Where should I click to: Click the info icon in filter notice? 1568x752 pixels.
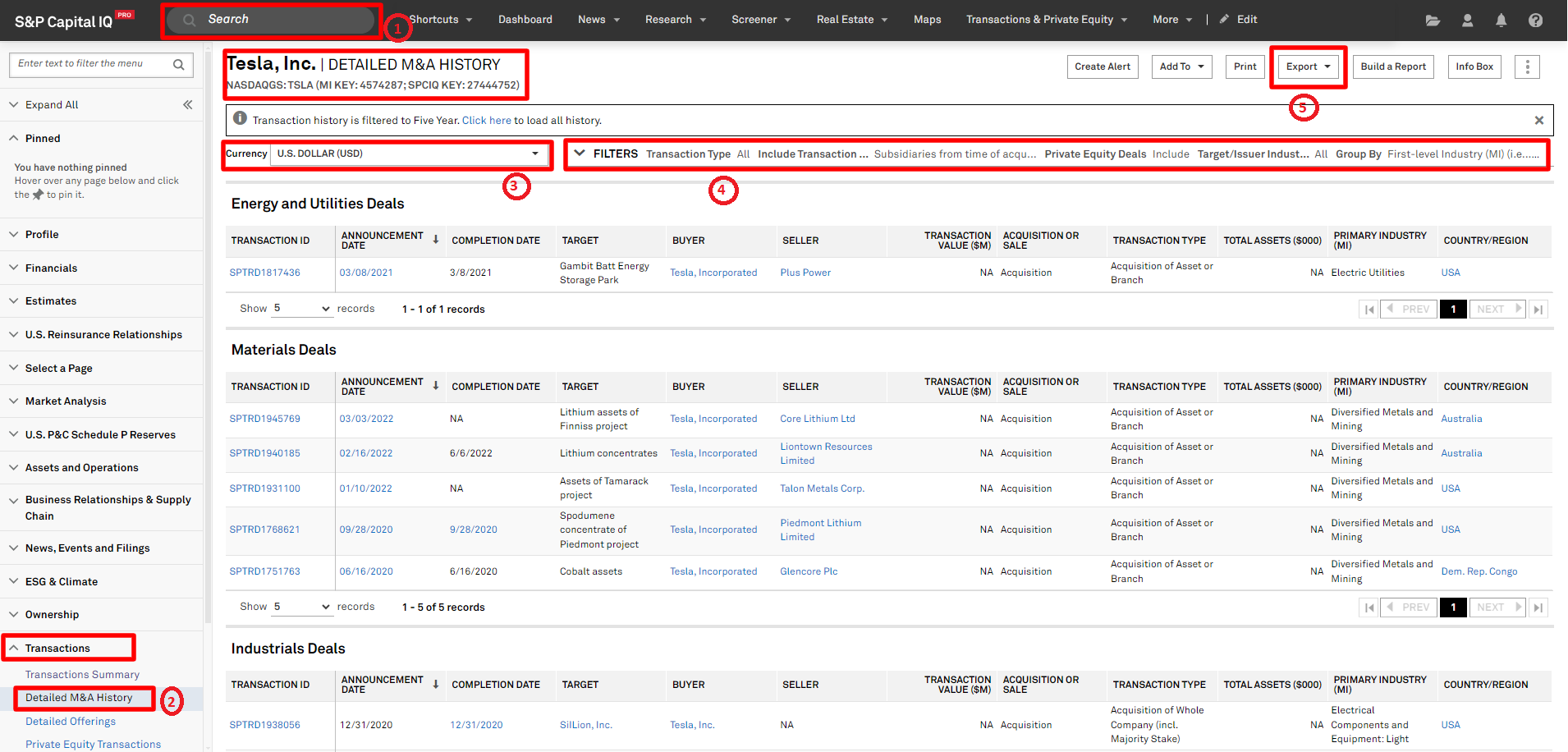(240, 118)
